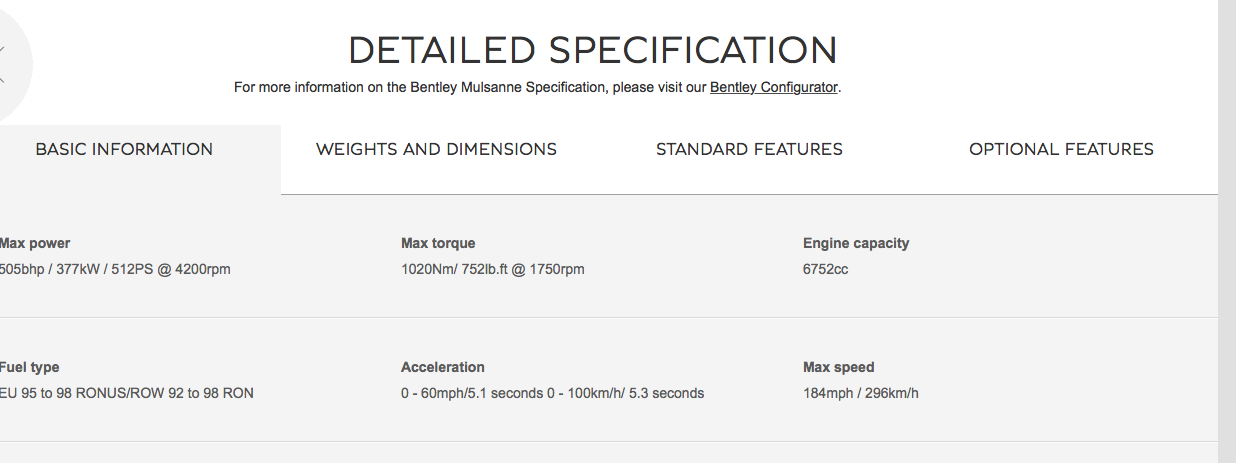Click the Max power label
Image resolution: width=1236 pixels, height=463 pixels.
click(35, 243)
